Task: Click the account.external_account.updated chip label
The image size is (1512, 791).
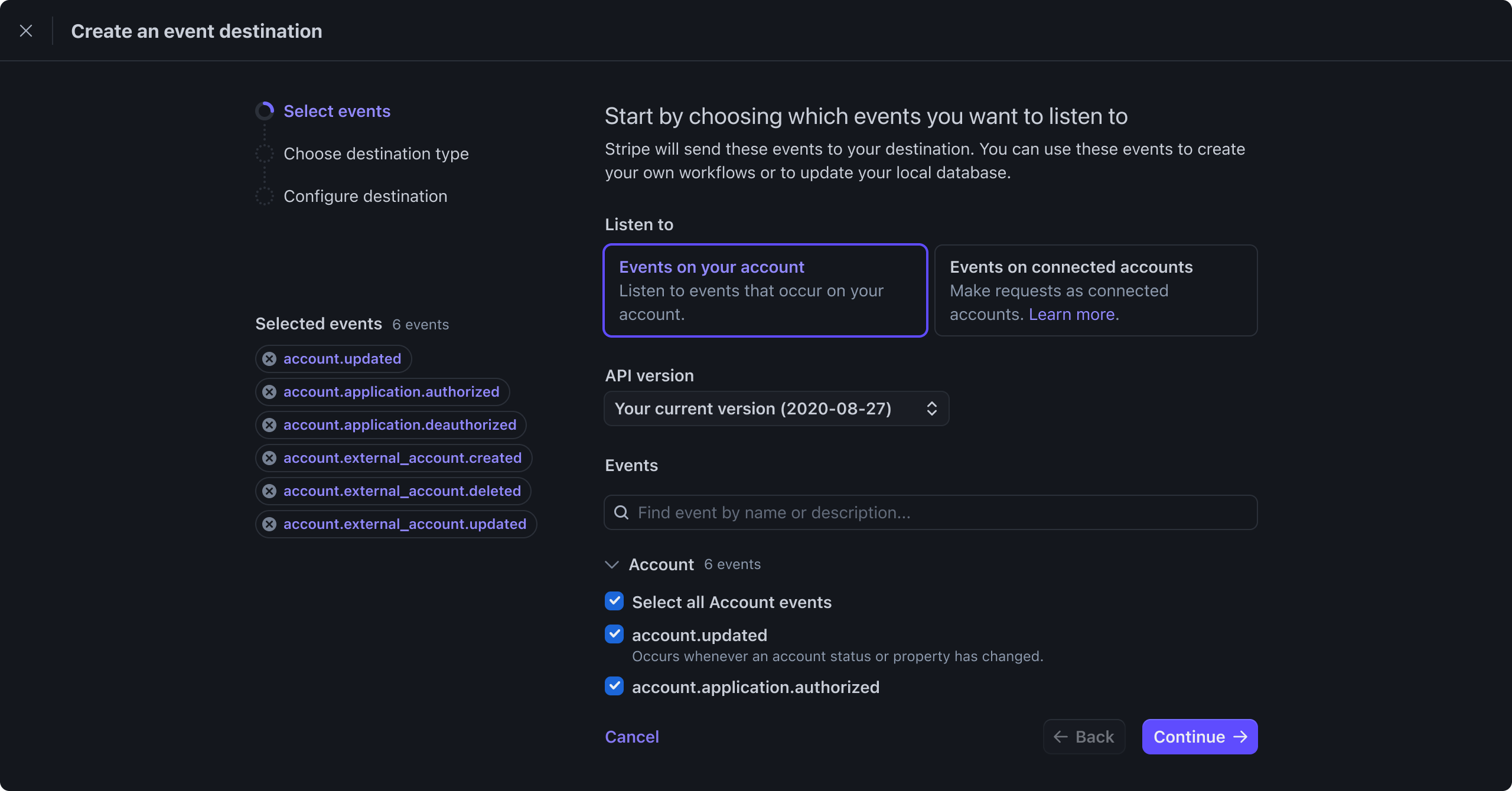Action: point(405,524)
